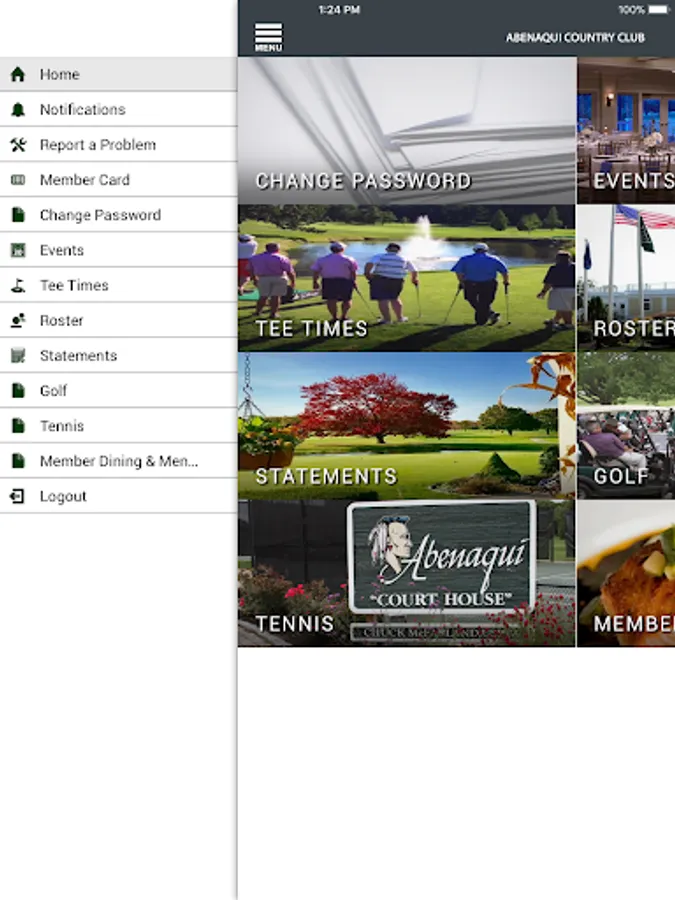Click the Notifications bell icon
Image resolution: width=675 pixels, height=900 pixels.
[x=18, y=109]
